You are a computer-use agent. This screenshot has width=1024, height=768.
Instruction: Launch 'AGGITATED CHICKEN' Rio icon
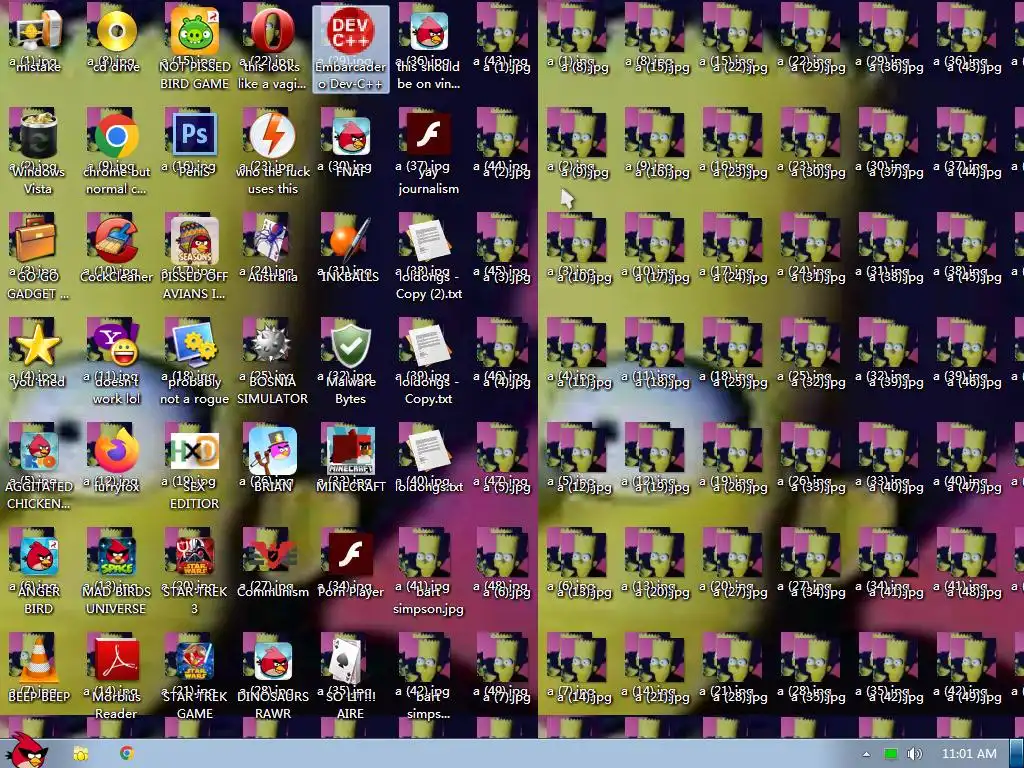click(x=38, y=451)
